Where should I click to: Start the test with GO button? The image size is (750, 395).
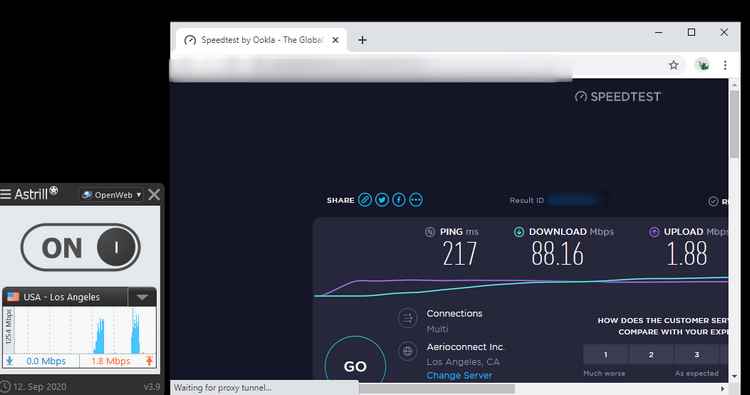pos(355,366)
